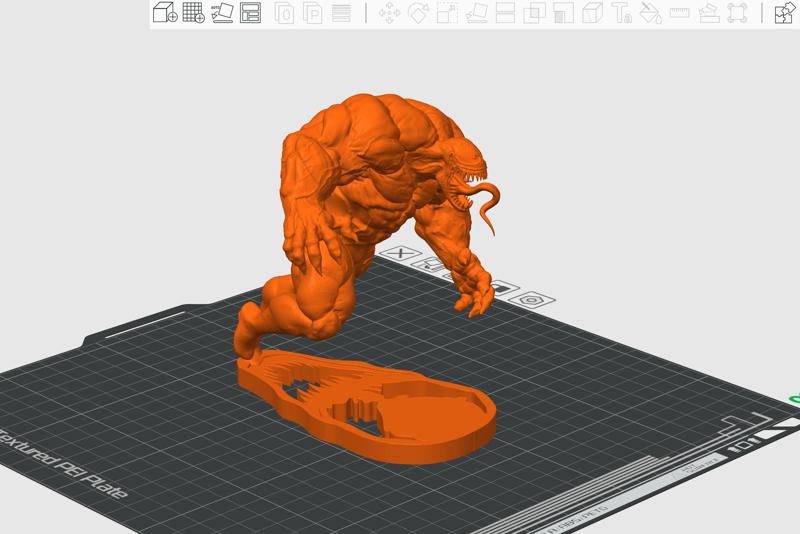Viewport: 800px width, 534px height.
Task: Open the Variable layer height tool
Action: (341, 13)
